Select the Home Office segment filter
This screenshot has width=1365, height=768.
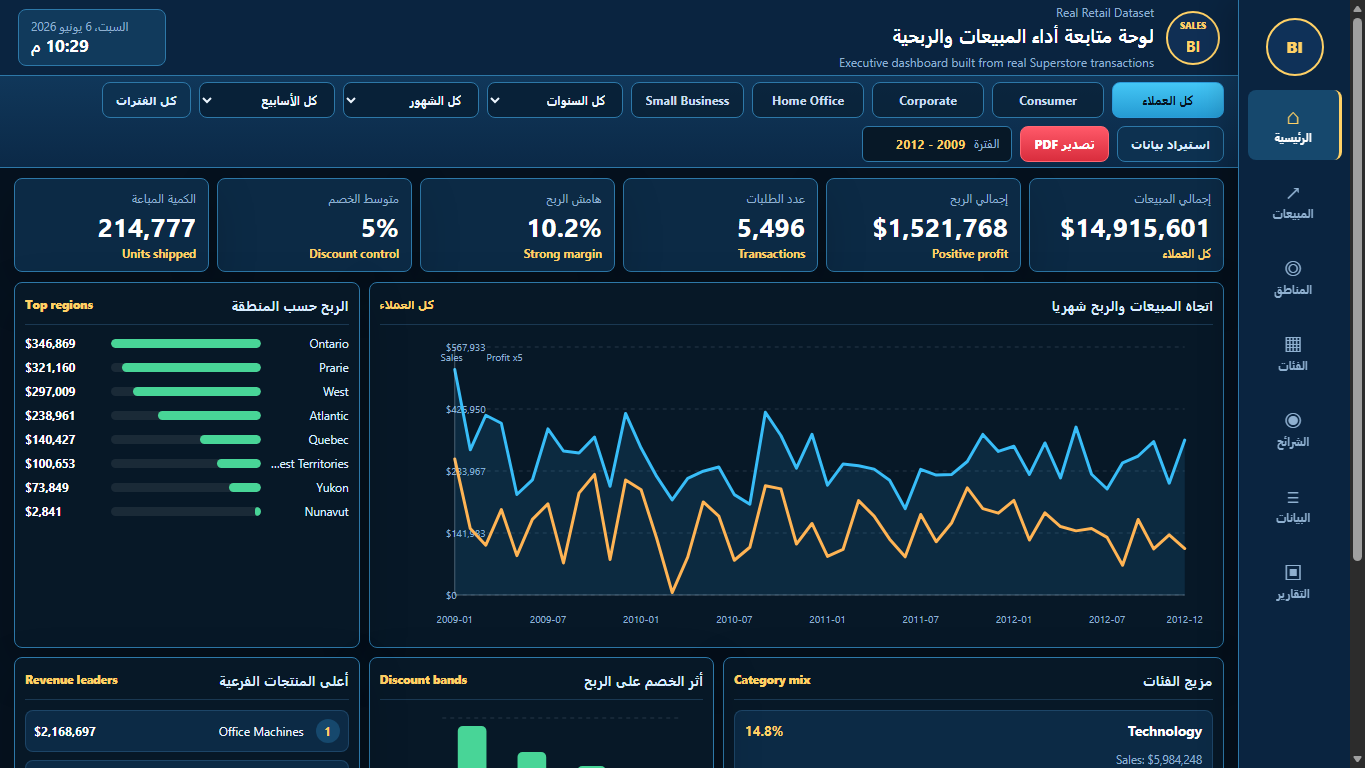808,100
